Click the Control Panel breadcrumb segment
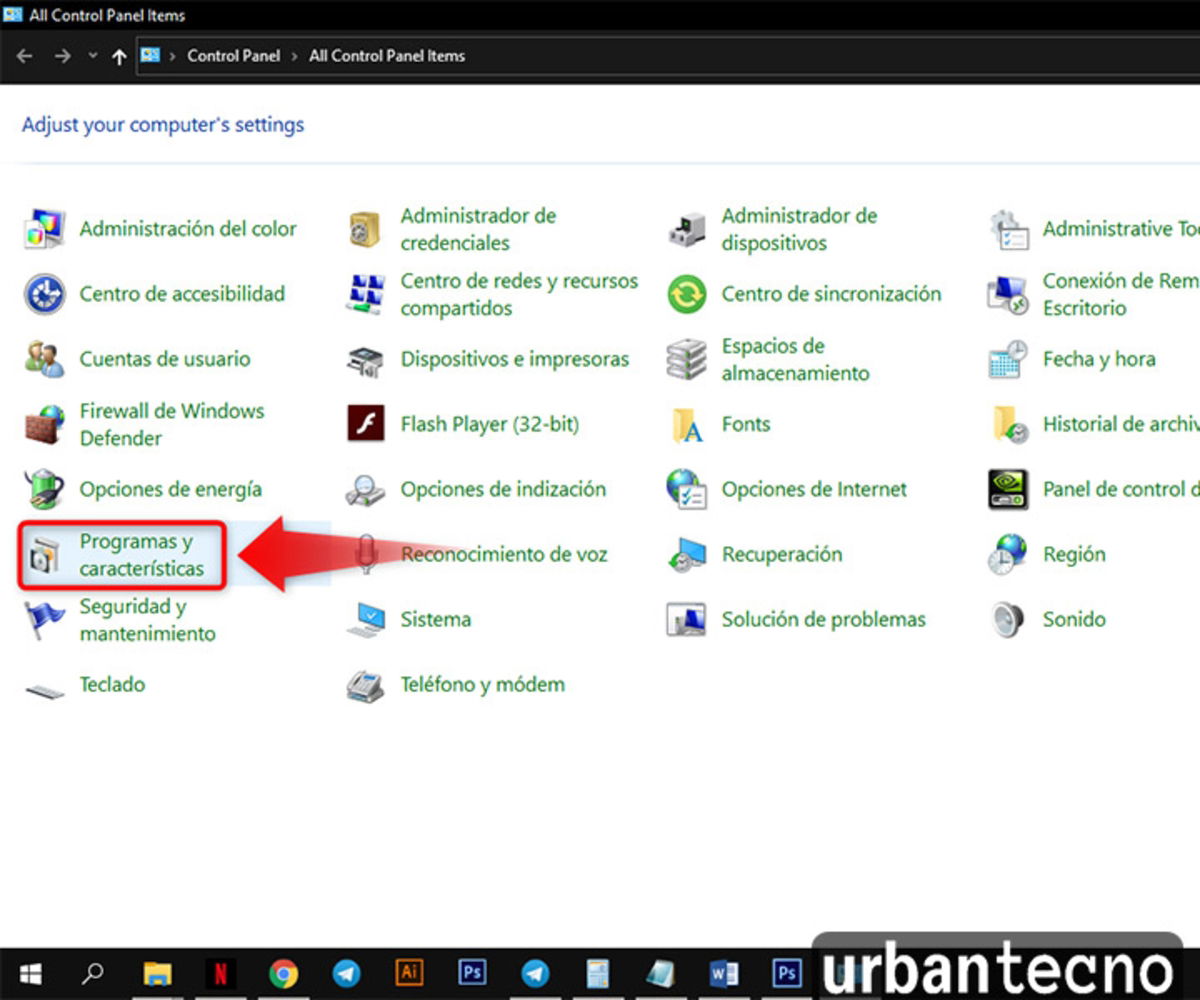This screenshot has width=1200, height=1000. coord(233,56)
